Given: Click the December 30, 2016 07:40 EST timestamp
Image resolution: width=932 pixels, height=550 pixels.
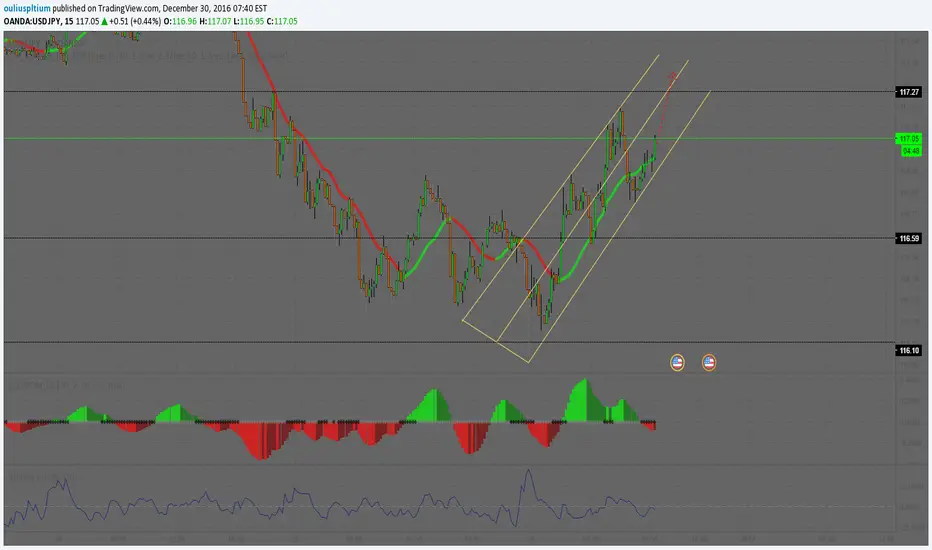Looking at the screenshot, I should (x=215, y=9).
